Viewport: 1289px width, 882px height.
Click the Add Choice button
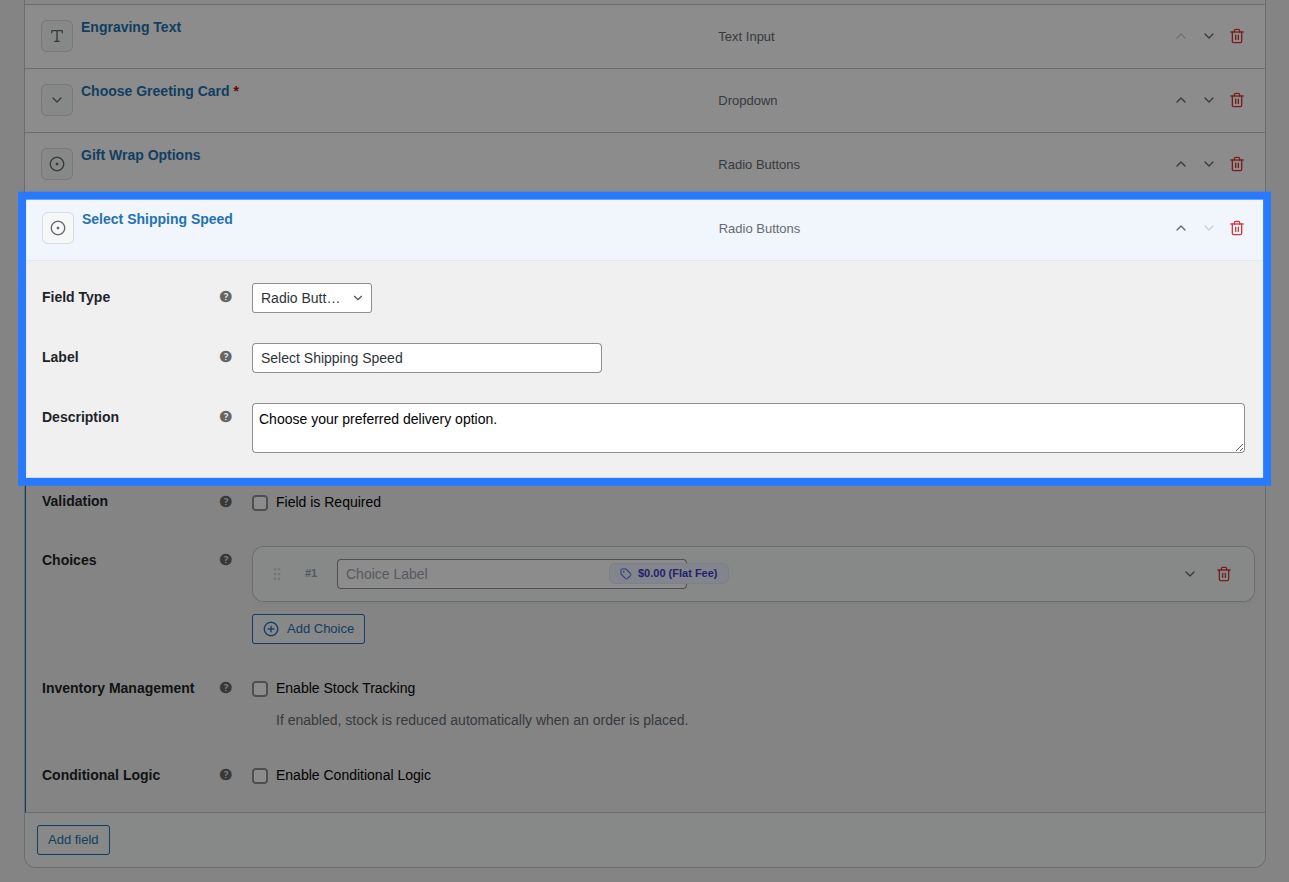308,629
